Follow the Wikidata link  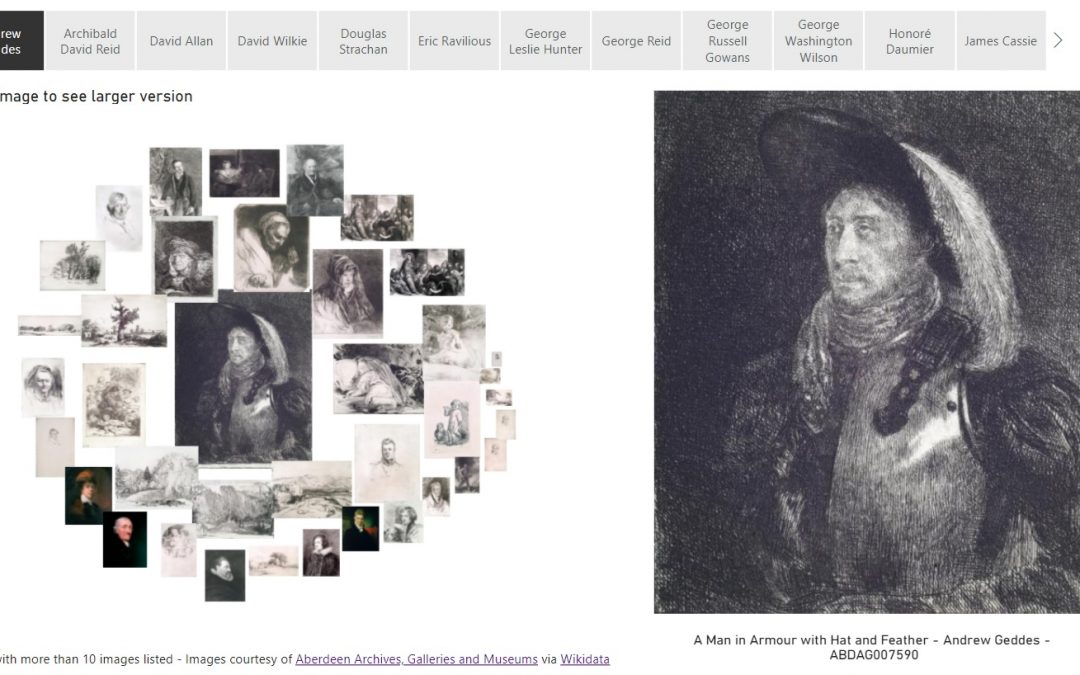(x=584, y=659)
